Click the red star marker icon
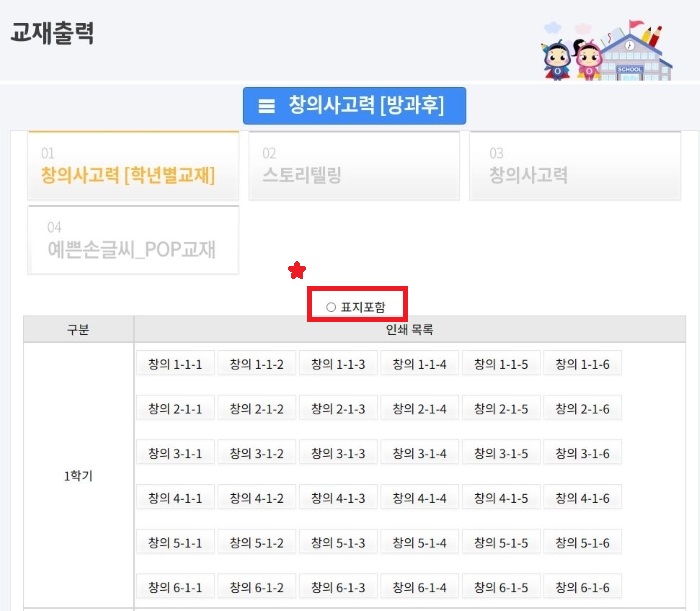 297,270
